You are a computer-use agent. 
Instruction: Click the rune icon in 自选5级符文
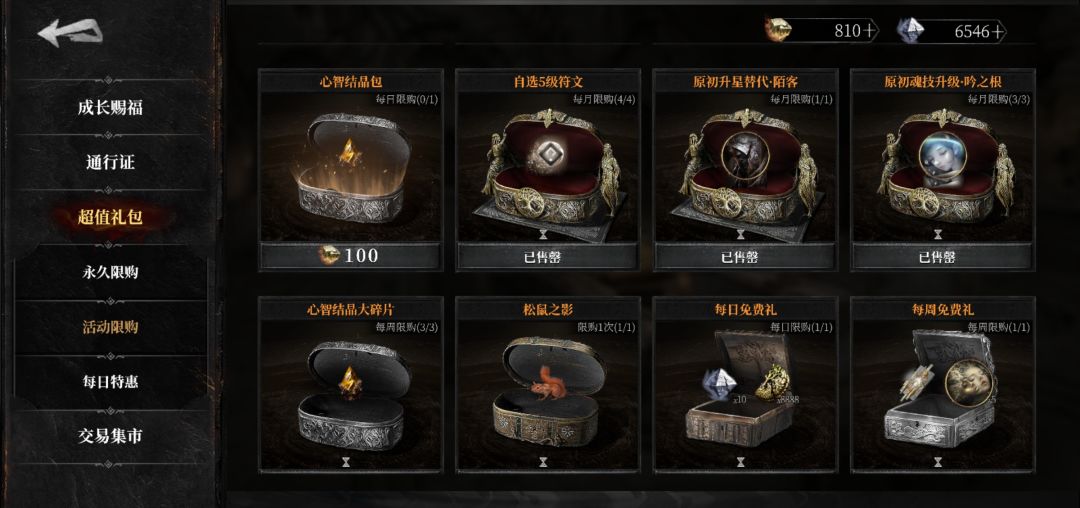pos(547,154)
